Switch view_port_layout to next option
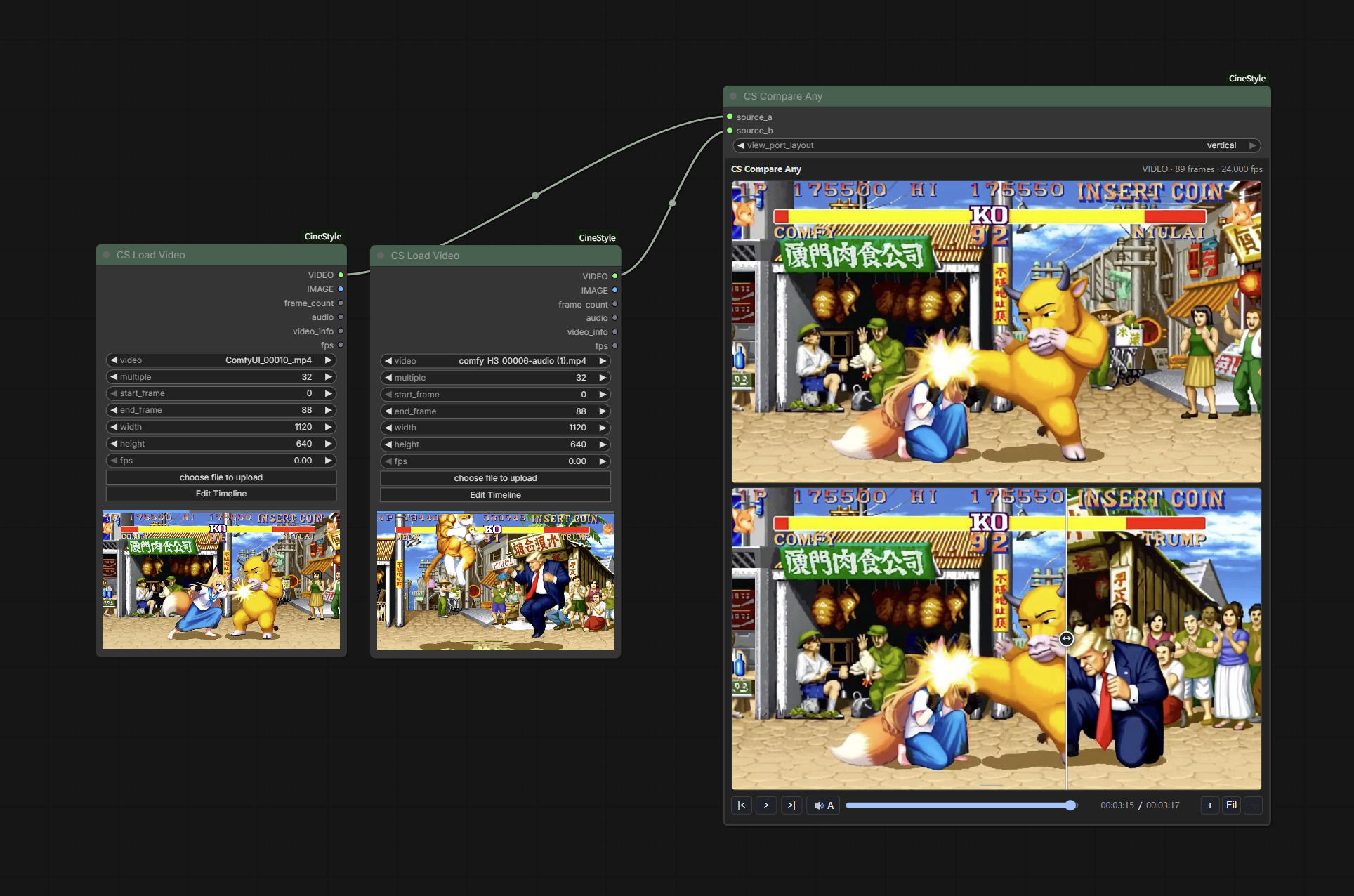 click(1251, 145)
